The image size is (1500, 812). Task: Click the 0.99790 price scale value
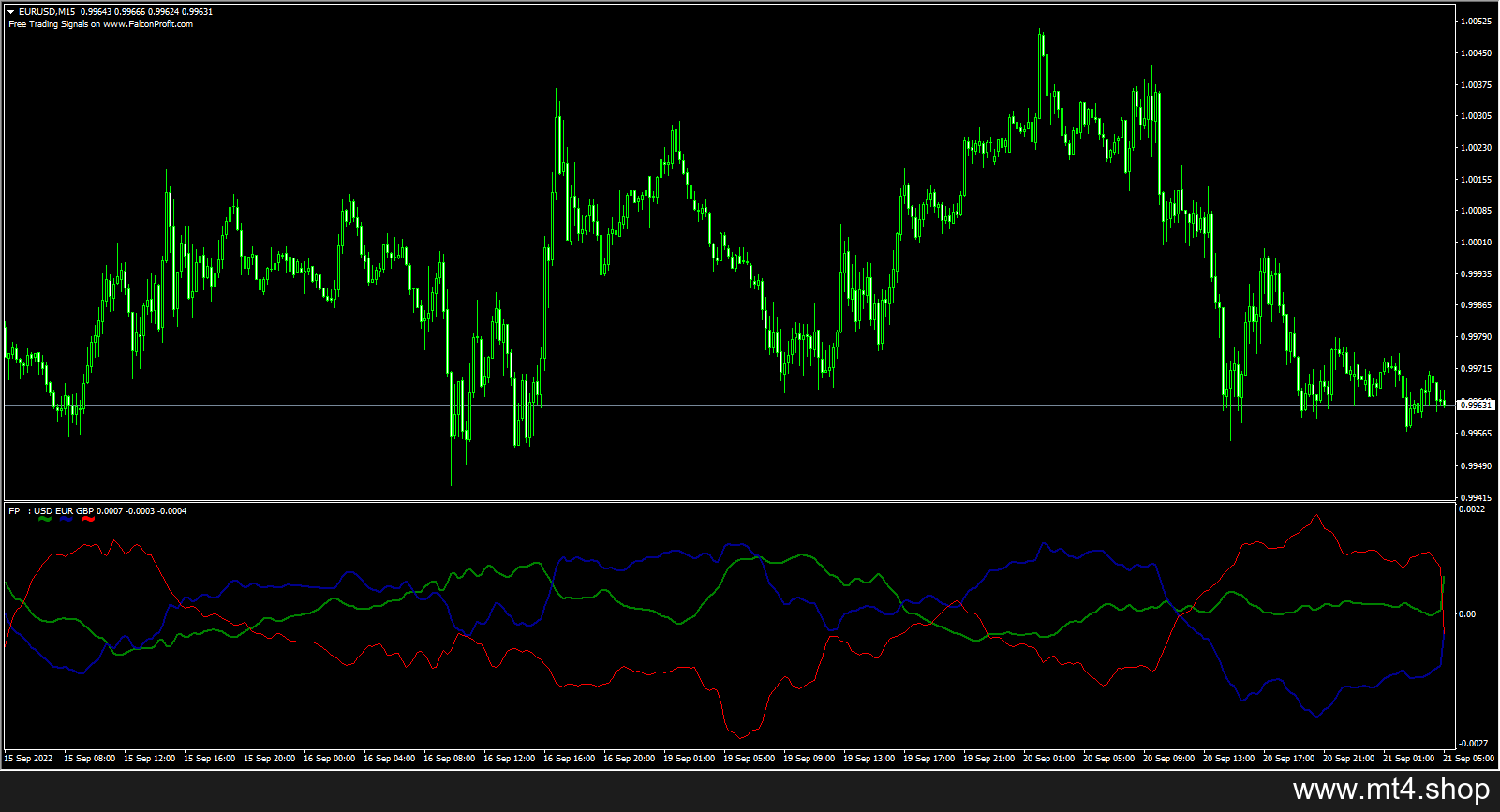pyautogui.click(x=1477, y=337)
